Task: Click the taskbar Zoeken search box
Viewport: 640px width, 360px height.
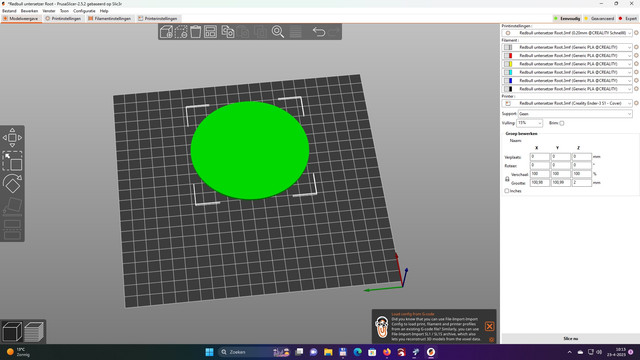Action: (x=255, y=352)
